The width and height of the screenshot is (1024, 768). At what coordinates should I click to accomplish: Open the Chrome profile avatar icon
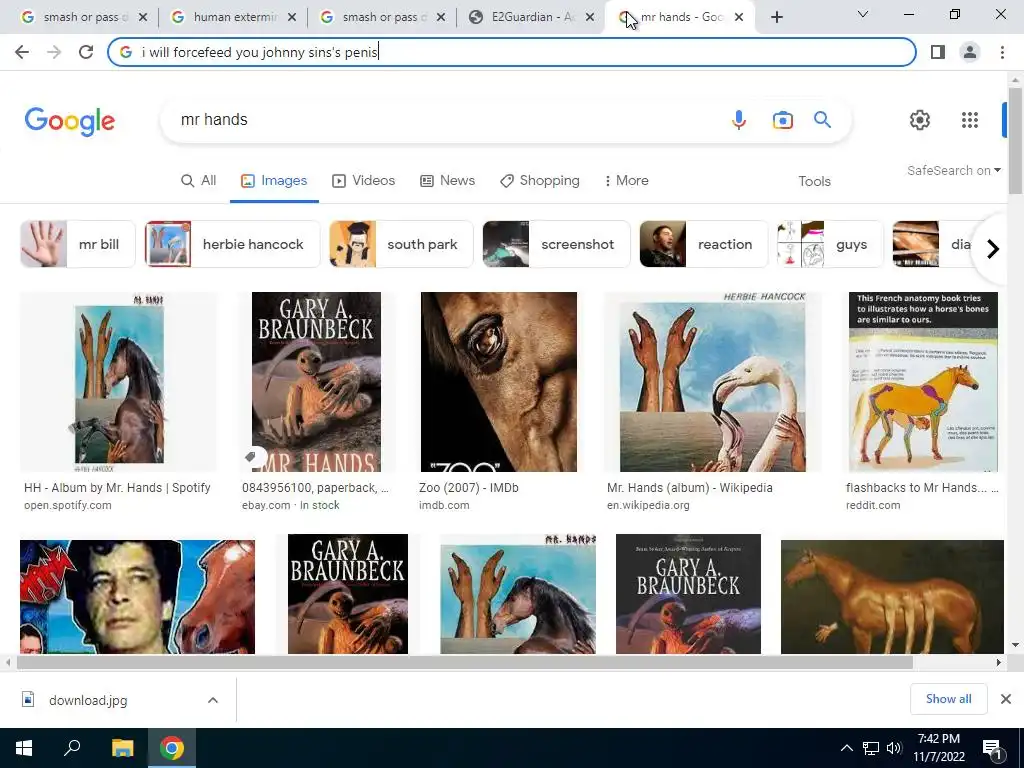click(970, 52)
